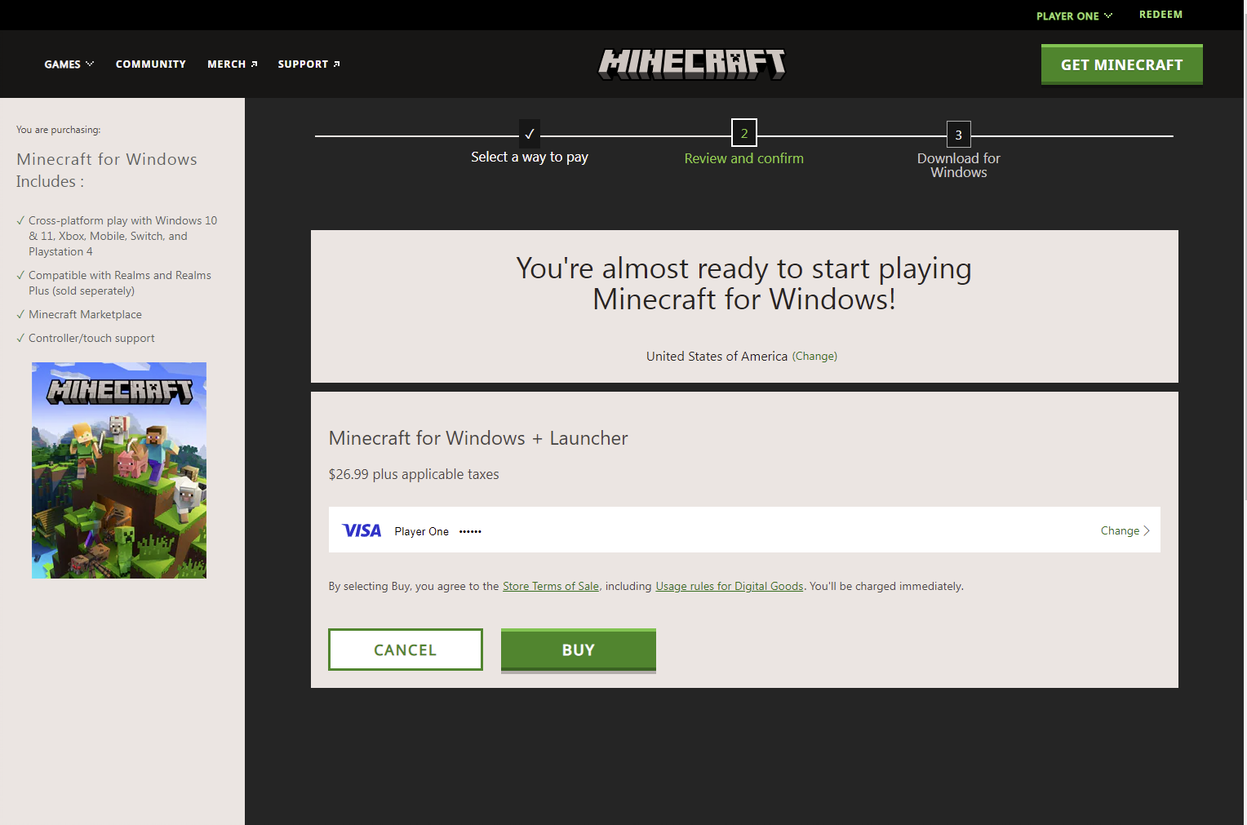The image size is (1247, 825).
Task: Change the country from United States of America
Action: [x=814, y=356]
